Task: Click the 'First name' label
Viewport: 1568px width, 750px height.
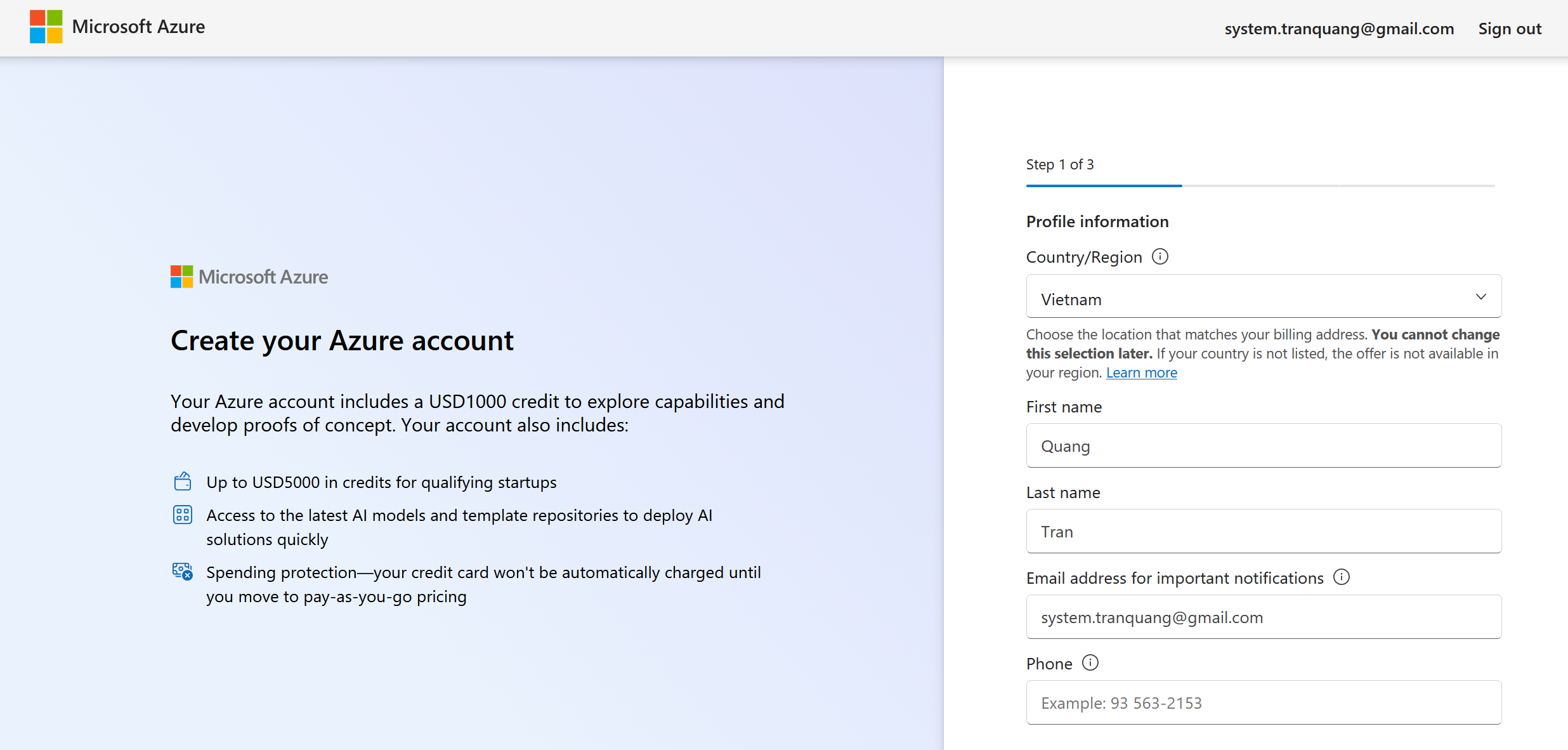Action: click(x=1064, y=407)
